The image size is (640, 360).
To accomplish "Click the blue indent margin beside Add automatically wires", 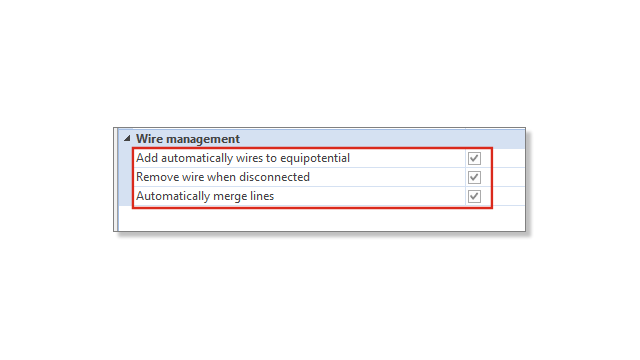I will [x=126, y=158].
